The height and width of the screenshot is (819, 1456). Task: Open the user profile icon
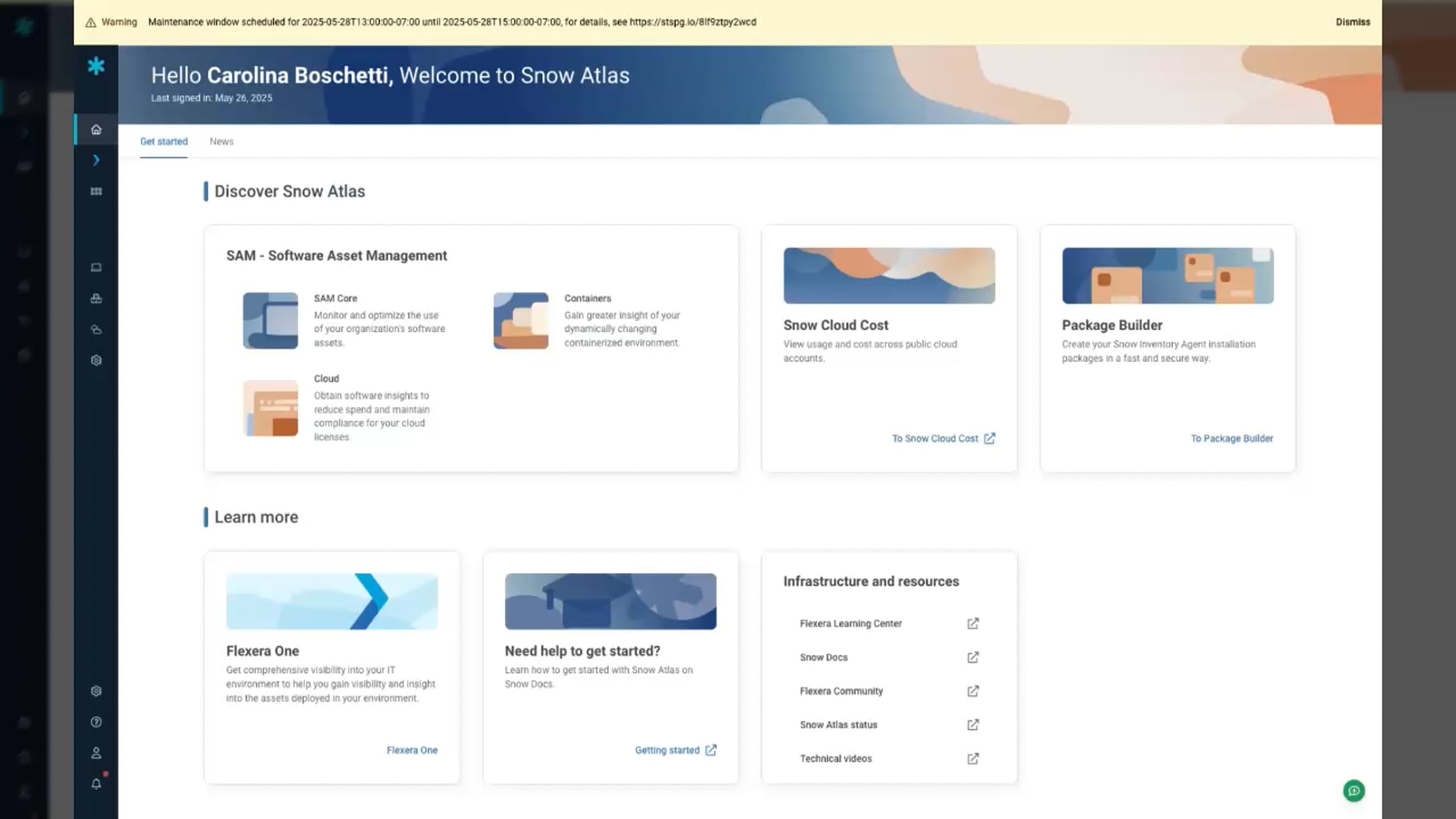(96, 753)
